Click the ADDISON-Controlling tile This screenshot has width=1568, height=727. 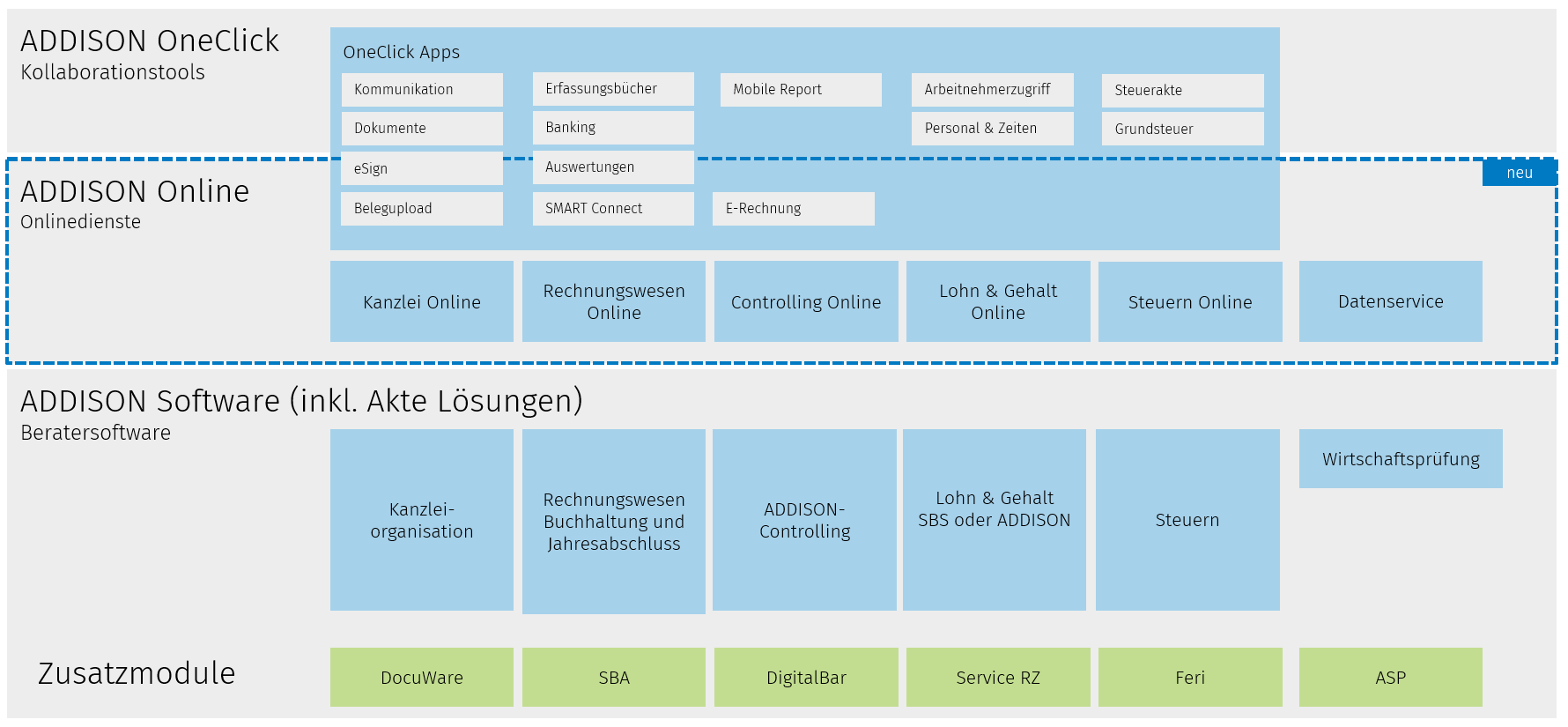pos(804,520)
